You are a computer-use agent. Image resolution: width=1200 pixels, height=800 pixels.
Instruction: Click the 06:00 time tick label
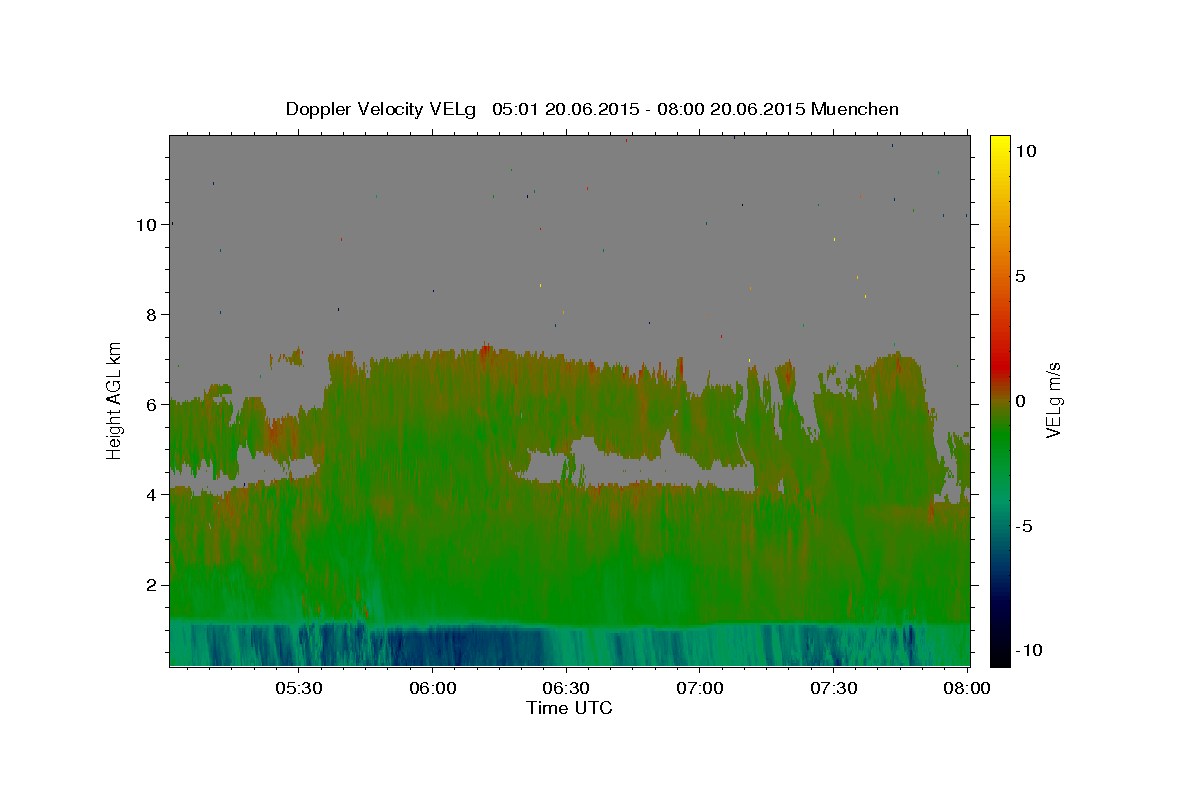(432, 689)
